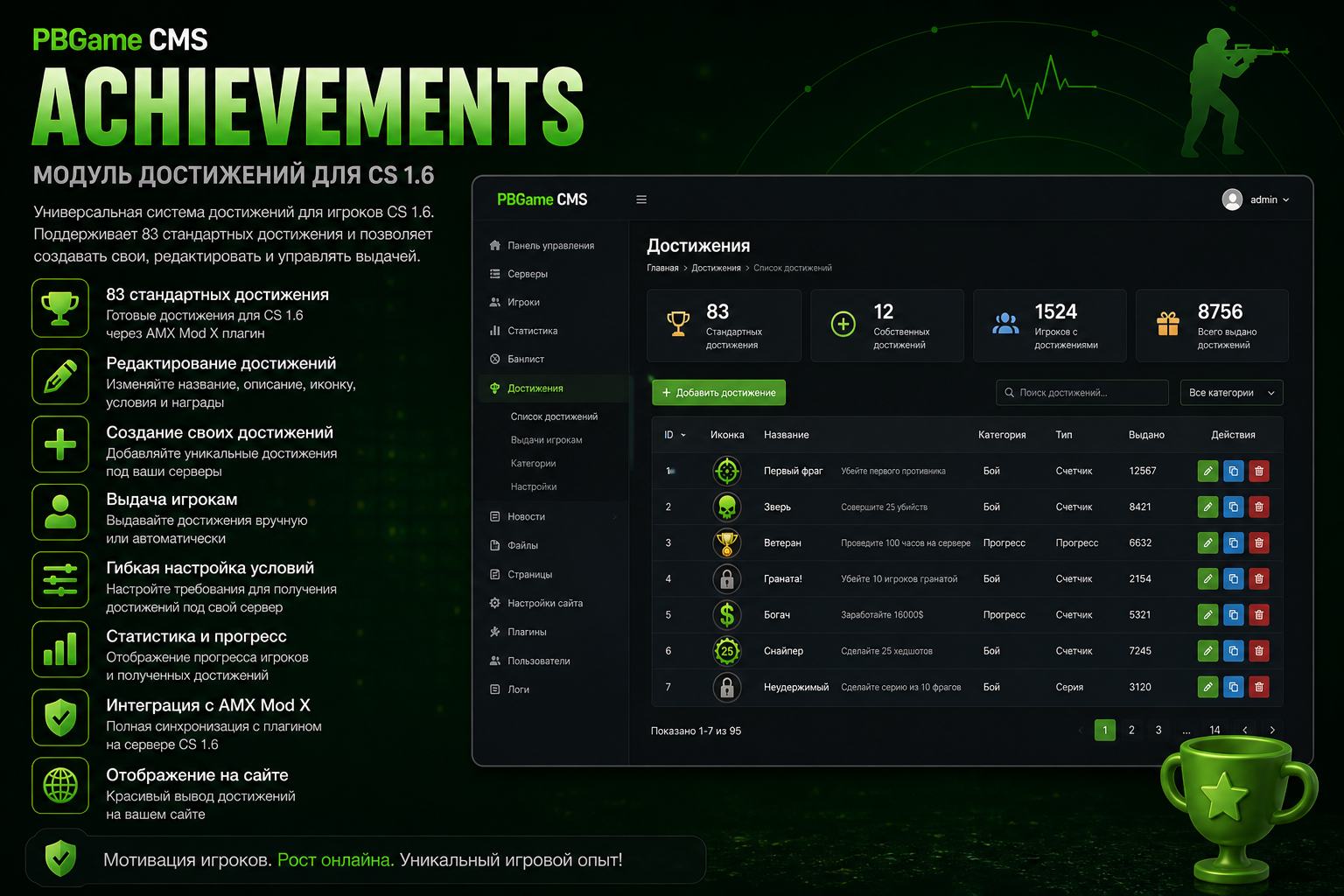Click the next page chevron

coord(1272,730)
